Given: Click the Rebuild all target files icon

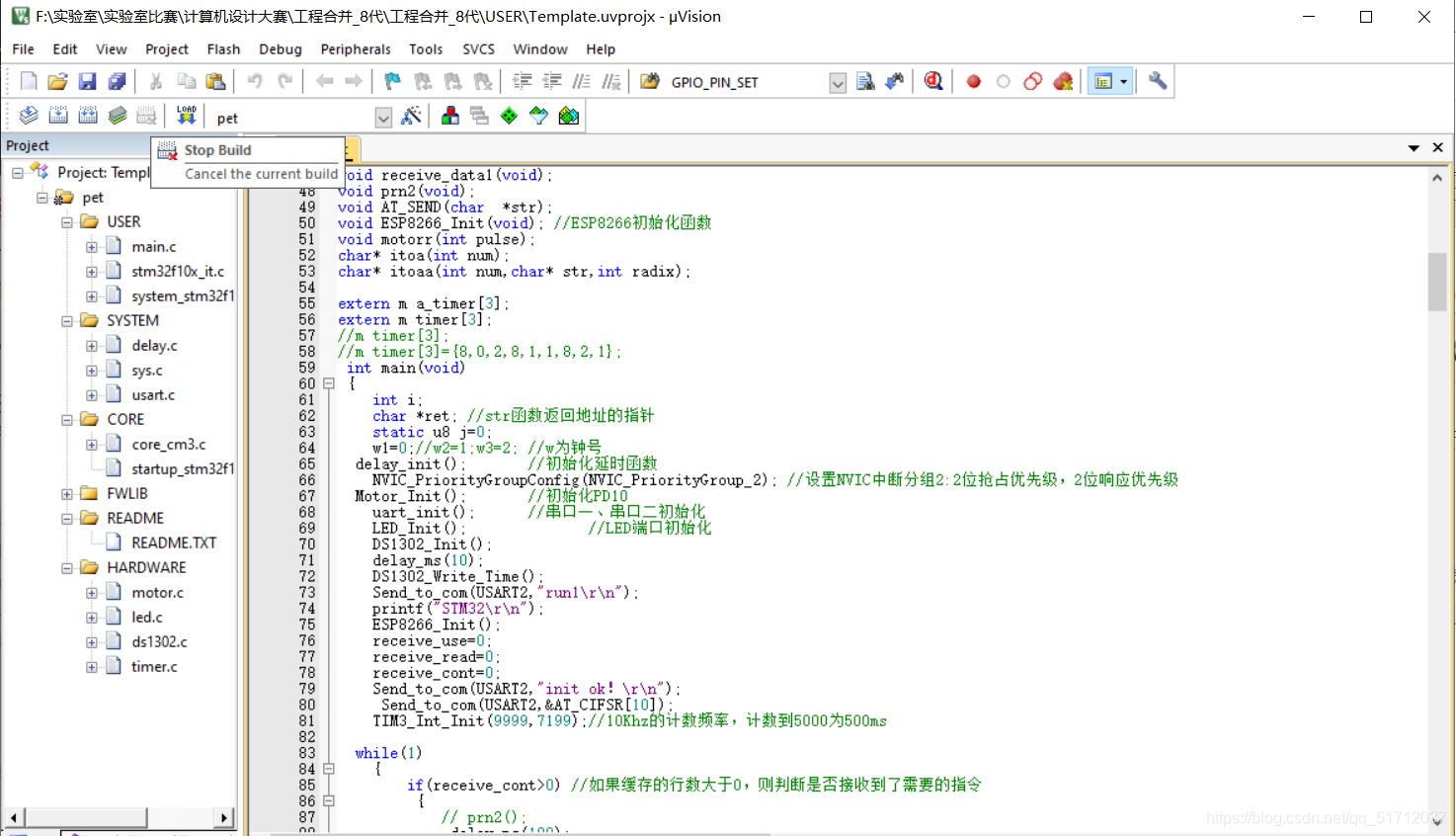Looking at the screenshot, I should 88,117.
